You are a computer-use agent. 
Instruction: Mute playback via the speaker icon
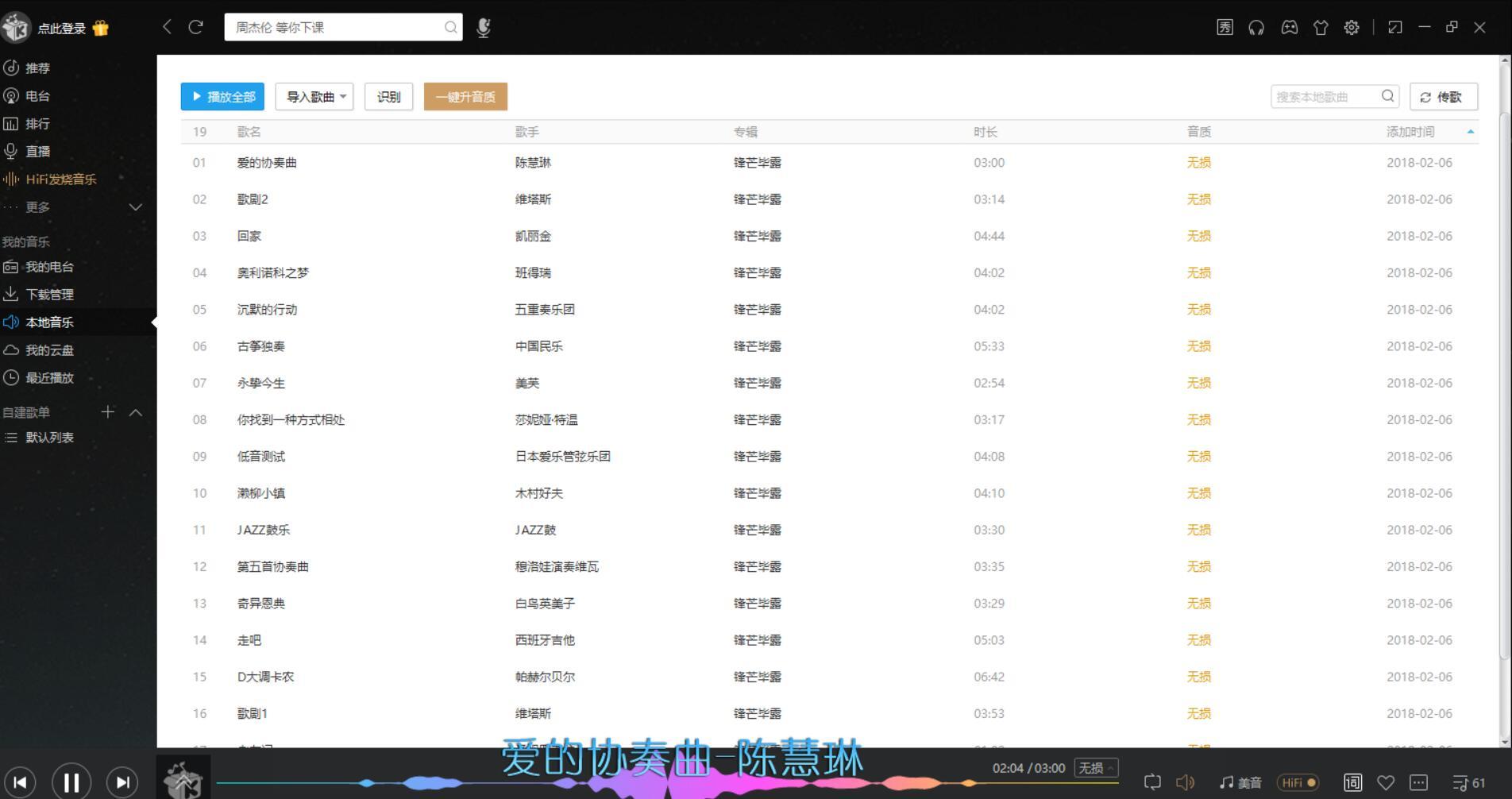click(x=1186, y=782)
